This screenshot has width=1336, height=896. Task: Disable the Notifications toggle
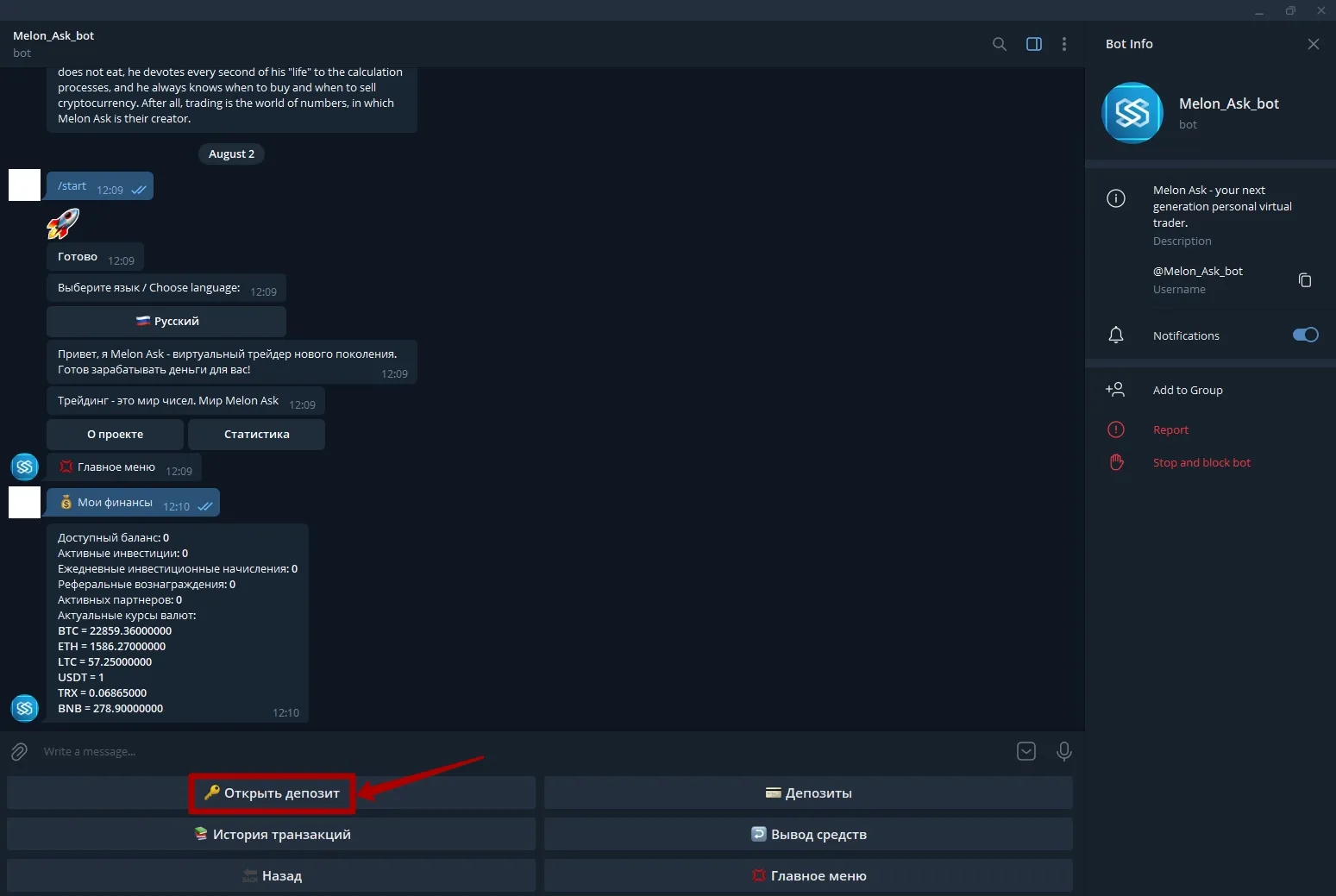(x=1306, y=335)
